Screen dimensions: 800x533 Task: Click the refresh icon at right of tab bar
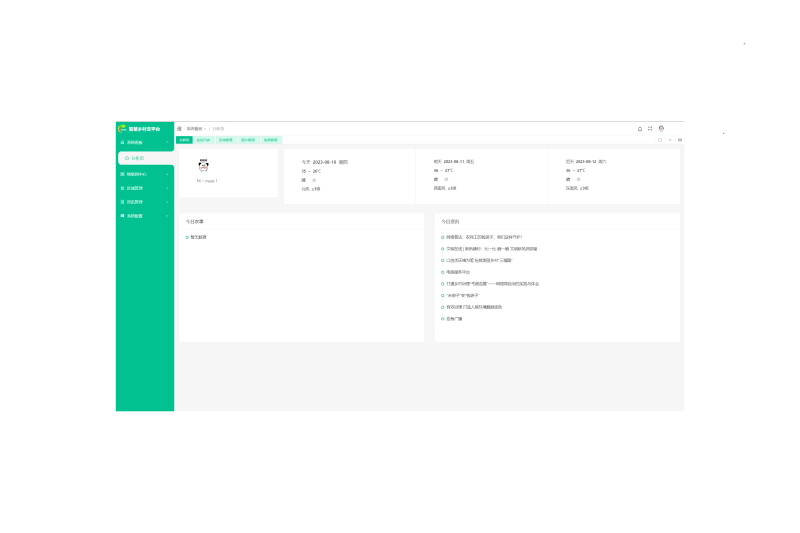[660, 140]
